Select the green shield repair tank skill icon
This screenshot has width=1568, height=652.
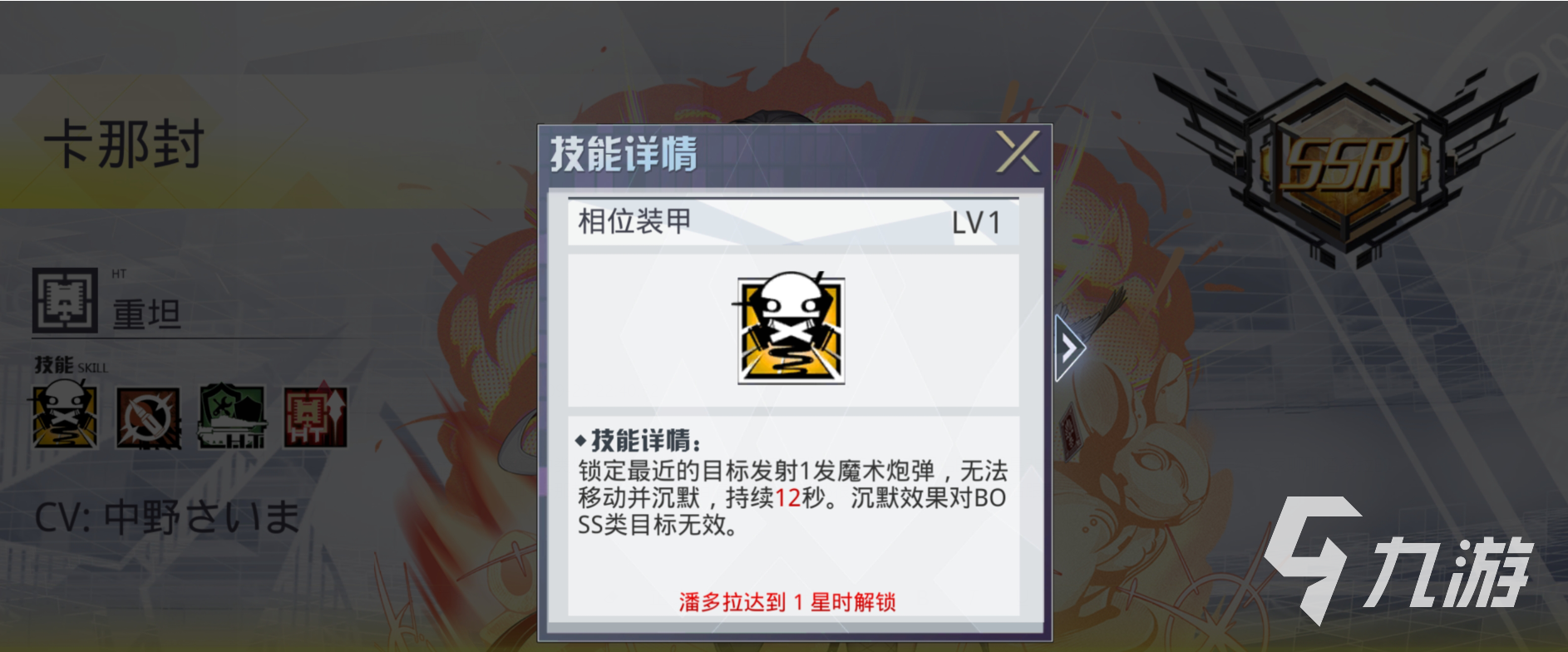(231, 417)
